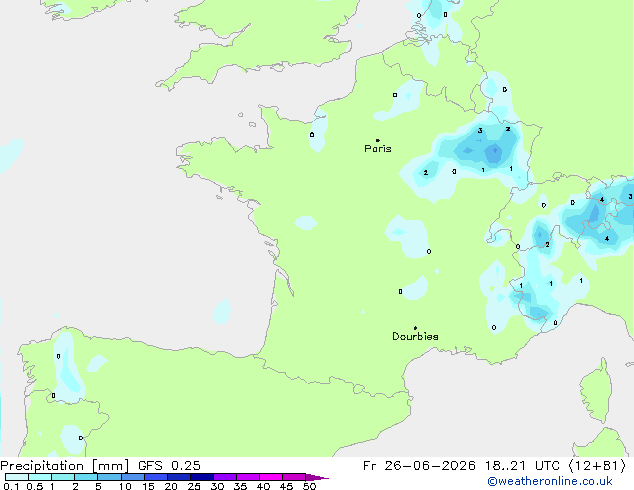
Task: Click the '50' legend value
Action: tap(309, 486)
